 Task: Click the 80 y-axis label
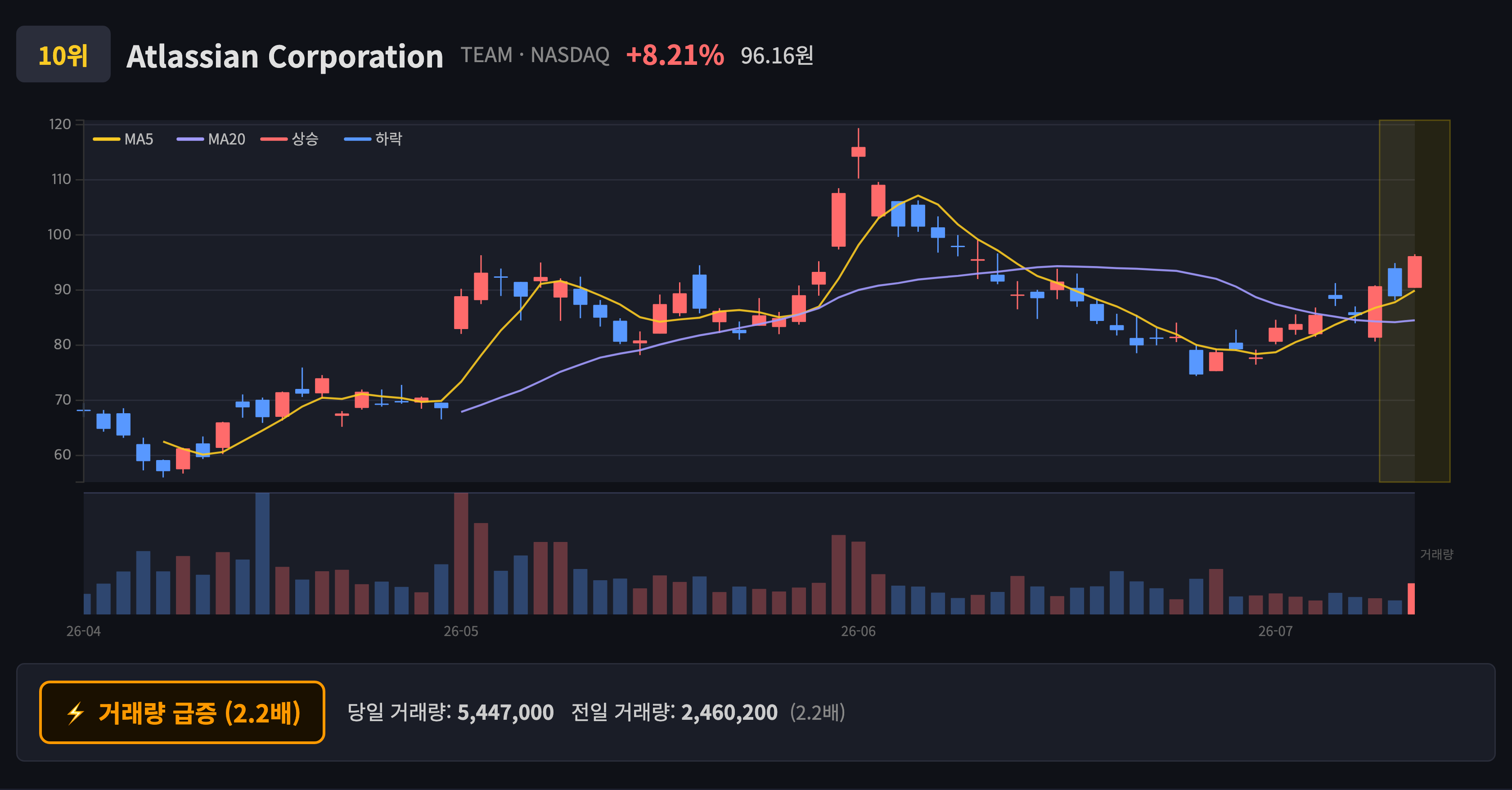[x=62, y=344]
